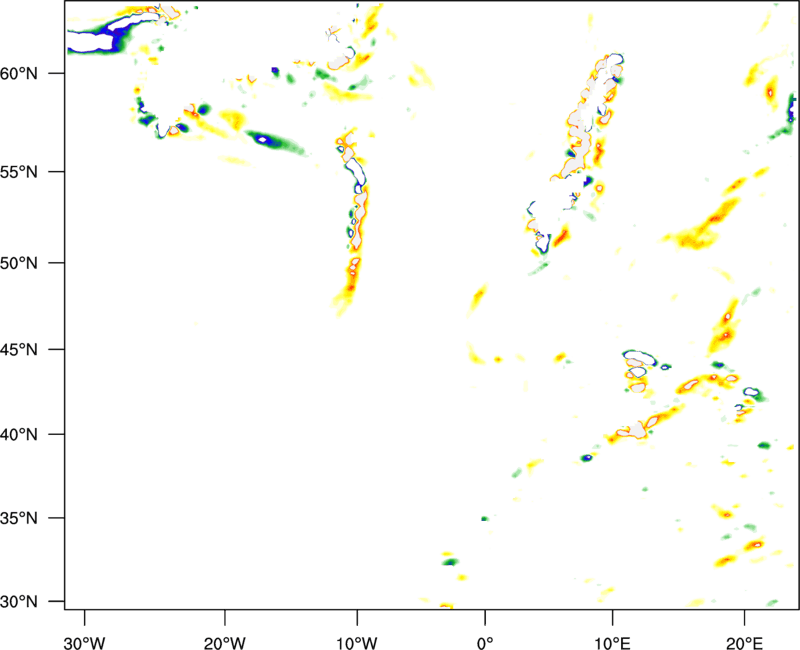Click the 45°N latitude label
This screenshot has height=650, width=800.
pyautogui.click(x=19, y=349)
